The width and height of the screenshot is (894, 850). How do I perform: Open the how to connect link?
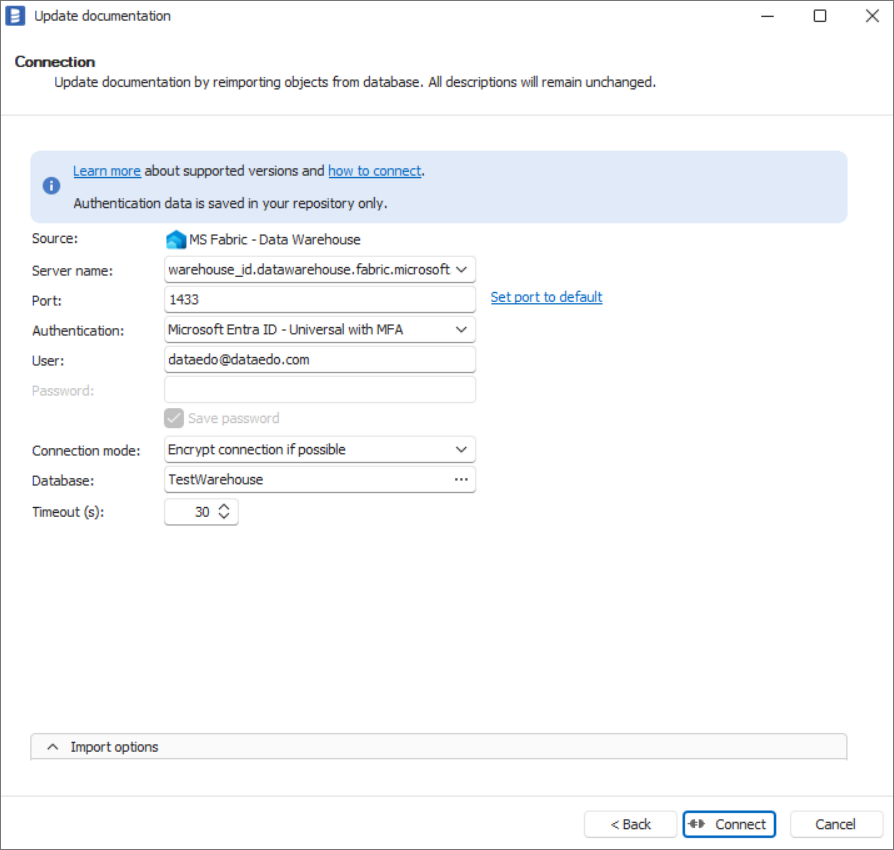(374, 171)
